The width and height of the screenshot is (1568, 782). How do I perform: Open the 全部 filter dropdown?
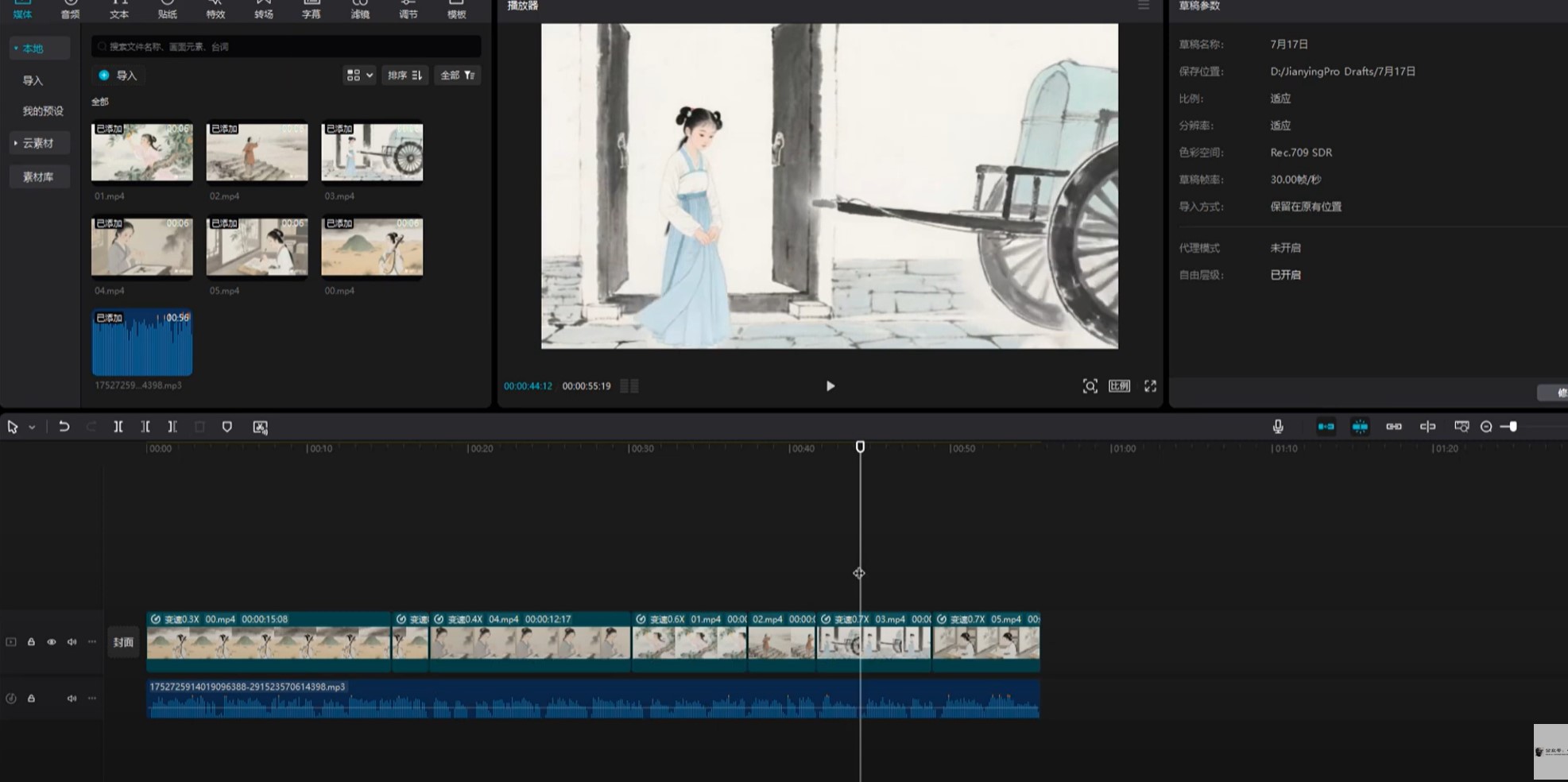pos(458,75)
